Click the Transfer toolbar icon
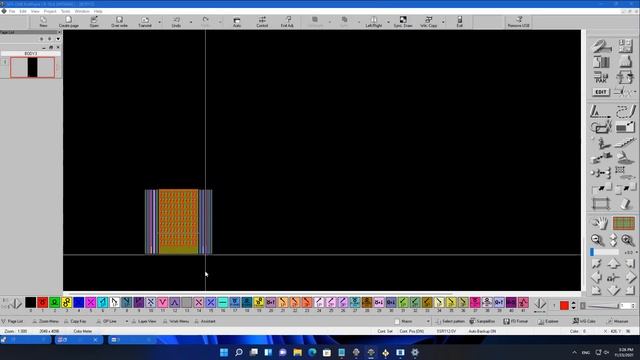Screen dimensions: 640x360 145,22
